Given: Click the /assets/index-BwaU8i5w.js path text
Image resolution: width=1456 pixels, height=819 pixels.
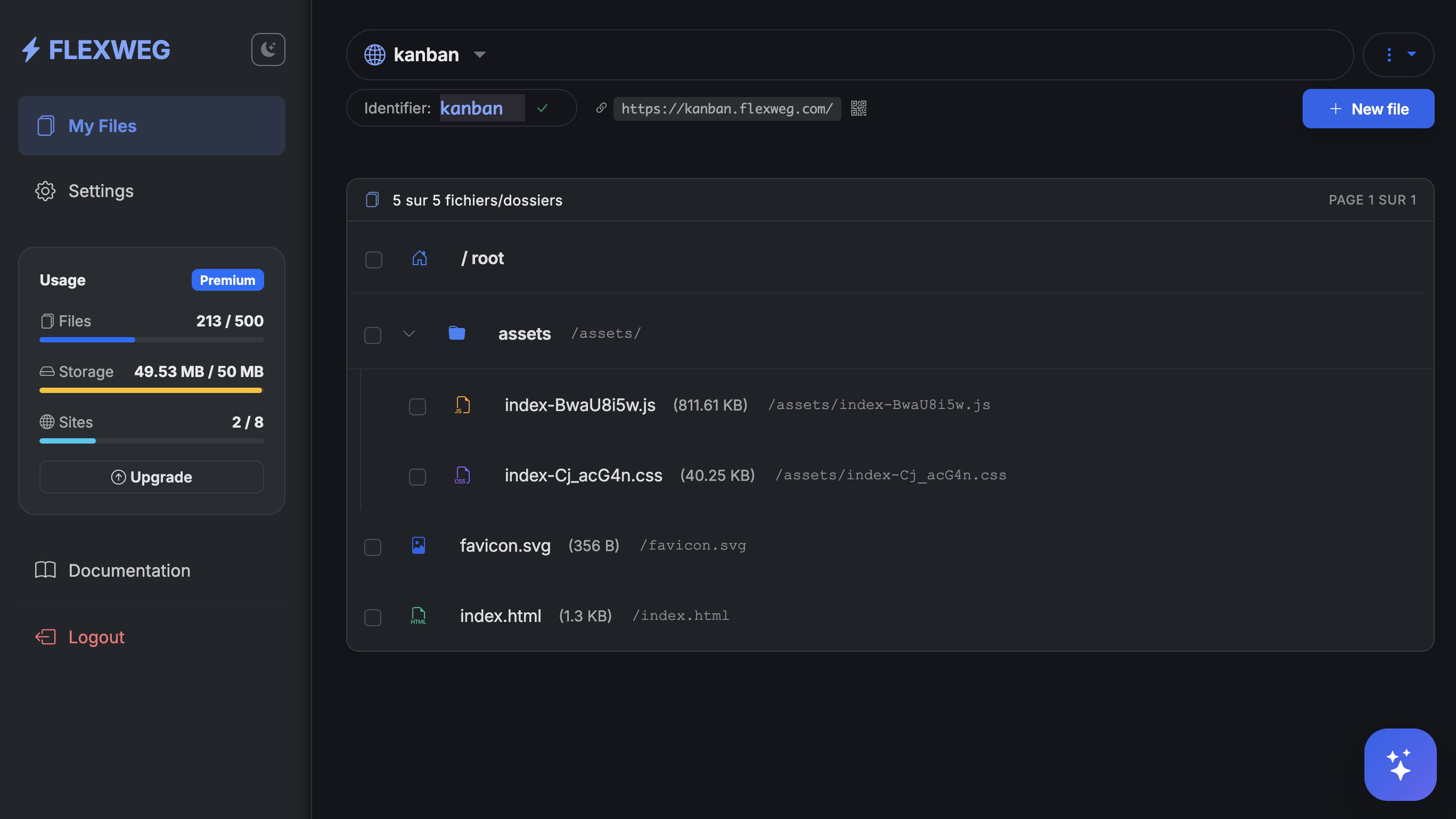Looking at the screenshot, I should tap(879, 405).
